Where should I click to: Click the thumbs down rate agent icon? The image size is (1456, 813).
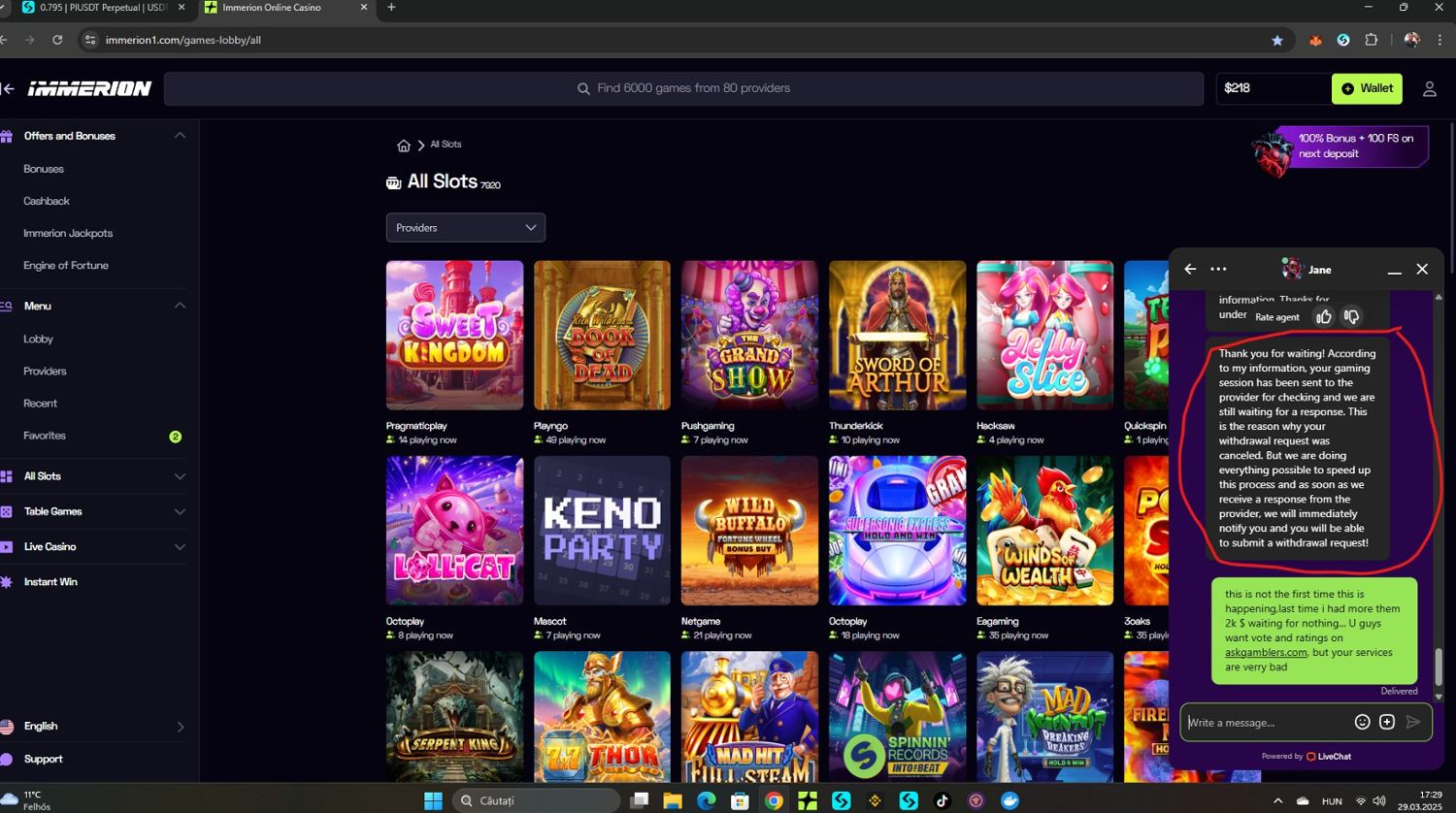click(x=1351, y=317)
